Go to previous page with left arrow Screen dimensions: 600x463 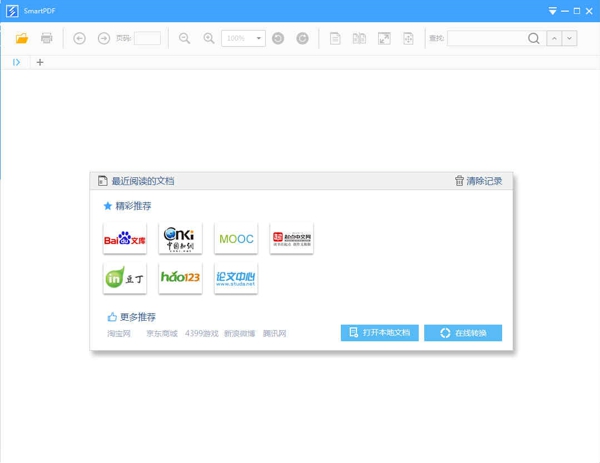[80, 38]
